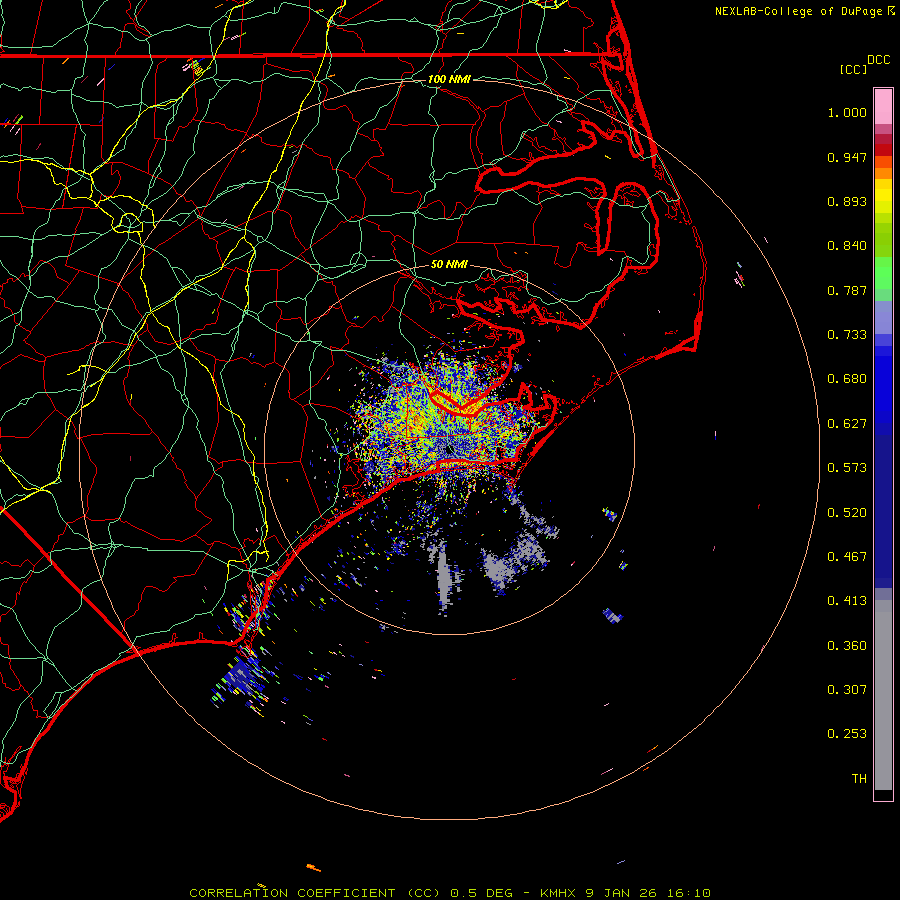Click the 0.360 color scale value

pos(847,646)
